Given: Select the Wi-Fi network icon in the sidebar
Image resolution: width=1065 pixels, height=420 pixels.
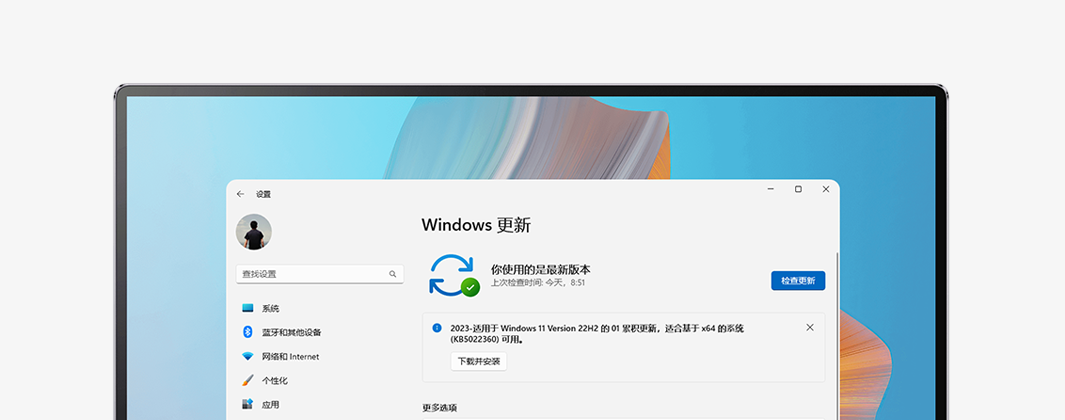Looking at the screenshot, I should click(x=248, y=356).
